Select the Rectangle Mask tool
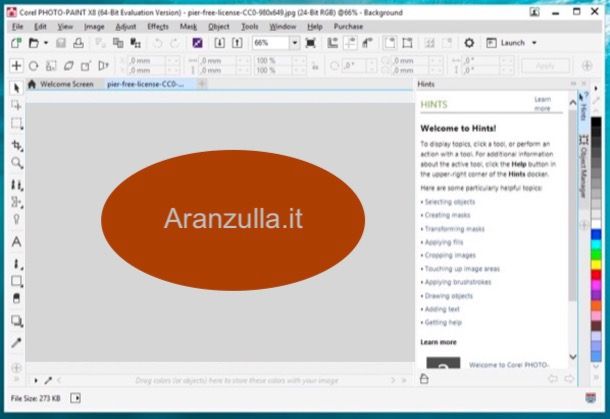Viewport: 610px width, 419px height. [x=16, y=124]
